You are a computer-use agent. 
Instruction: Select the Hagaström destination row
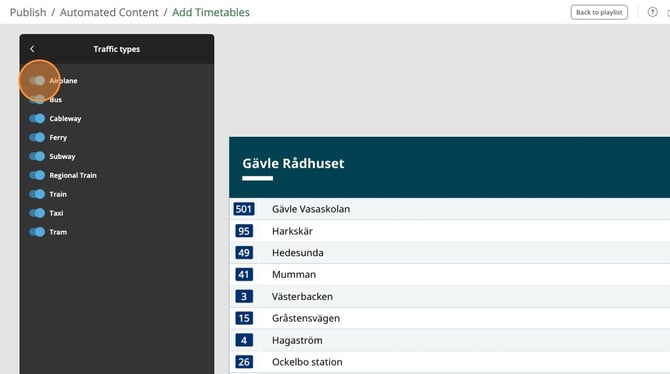point(450,340)
